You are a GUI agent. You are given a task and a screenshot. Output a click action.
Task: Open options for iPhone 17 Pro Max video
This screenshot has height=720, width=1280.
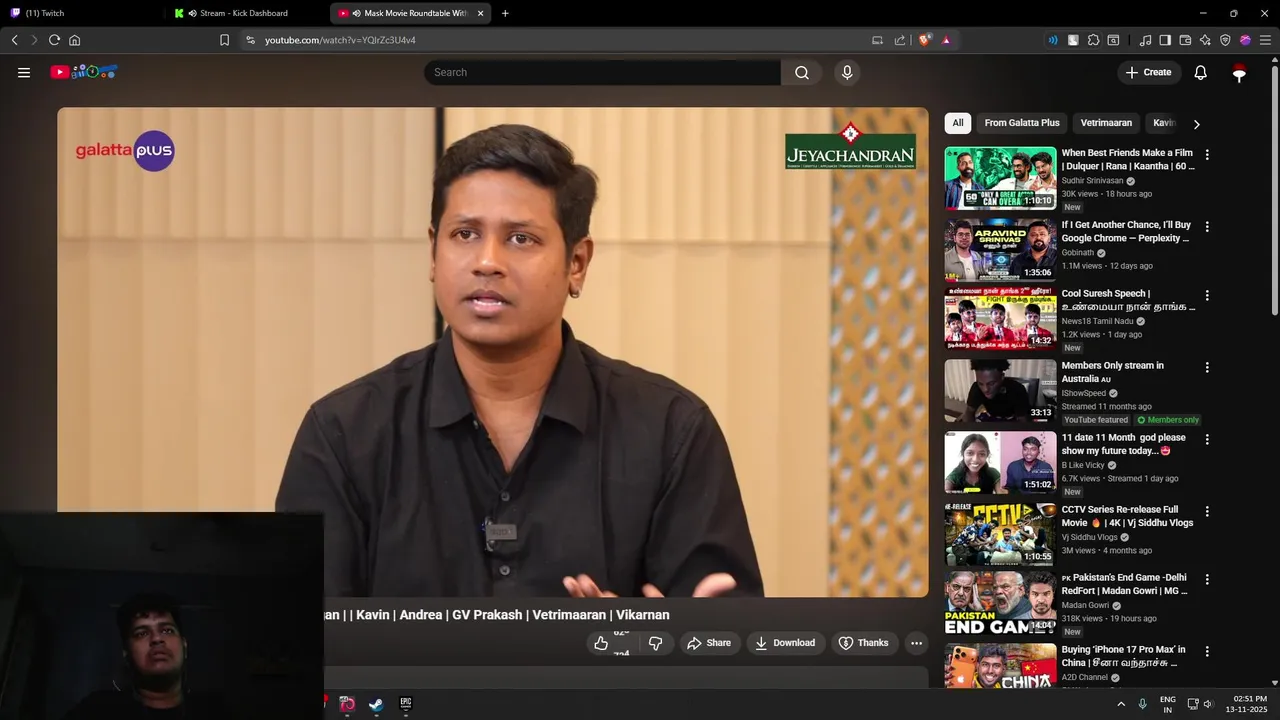(x=1207, y=651)
